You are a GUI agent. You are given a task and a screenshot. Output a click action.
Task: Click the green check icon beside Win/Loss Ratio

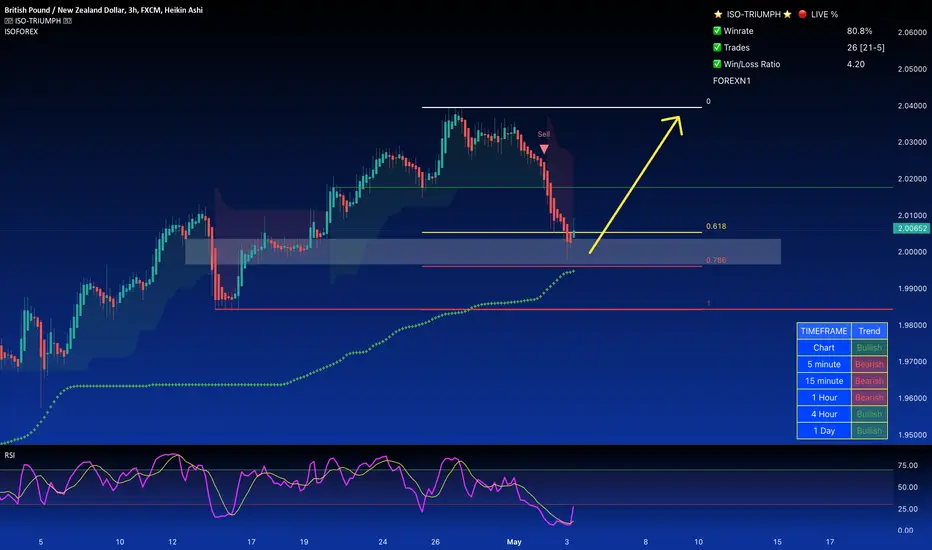point(717,64)
